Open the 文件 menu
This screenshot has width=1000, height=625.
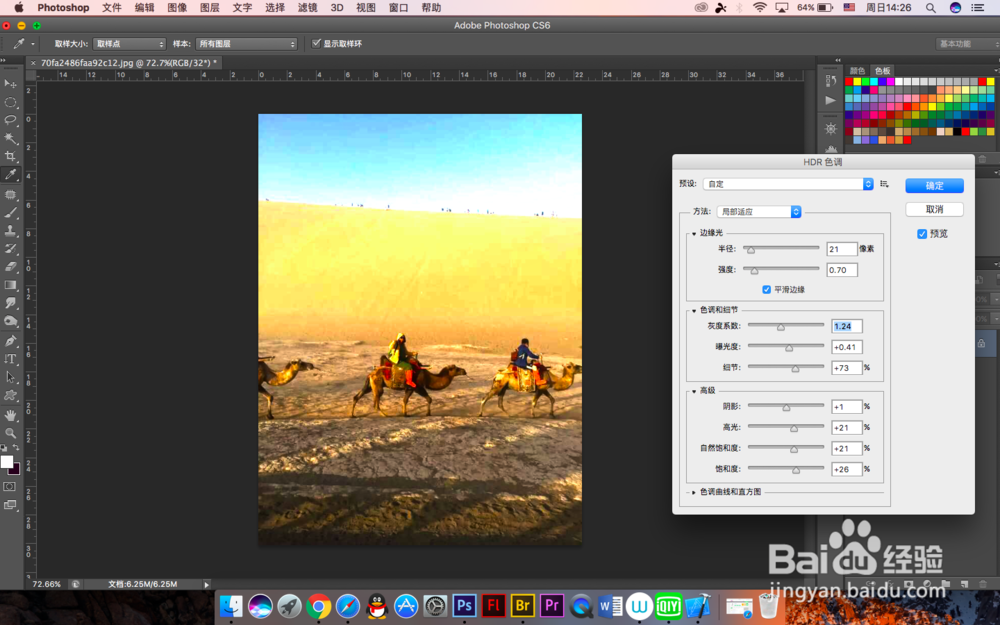pyautogui.click(x=112, y=8)
